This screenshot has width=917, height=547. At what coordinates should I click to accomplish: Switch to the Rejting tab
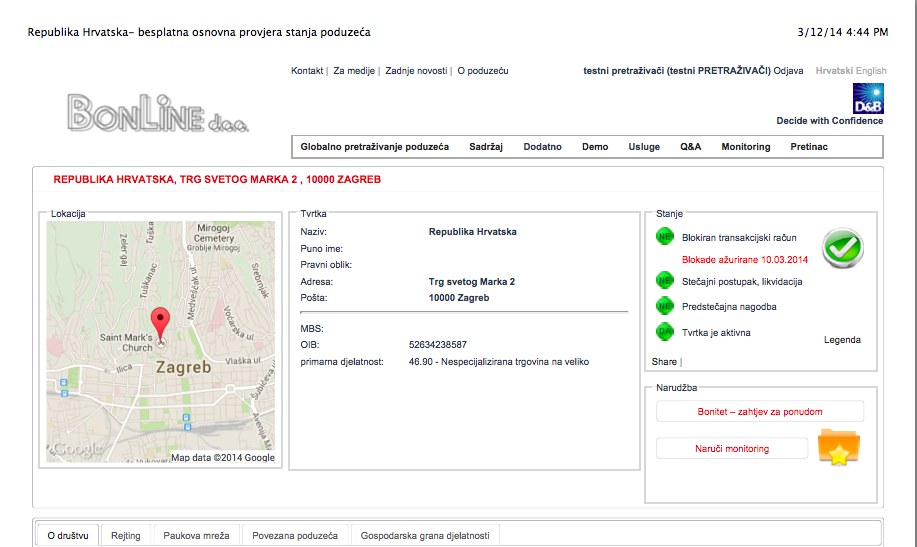(126, 536)
